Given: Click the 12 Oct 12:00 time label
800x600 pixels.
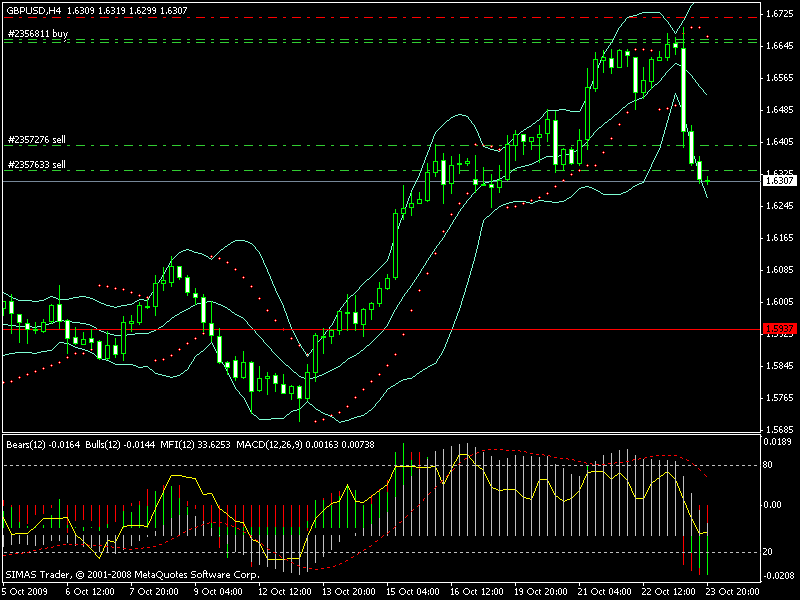Looking at the screenshot, I should 281,591.
